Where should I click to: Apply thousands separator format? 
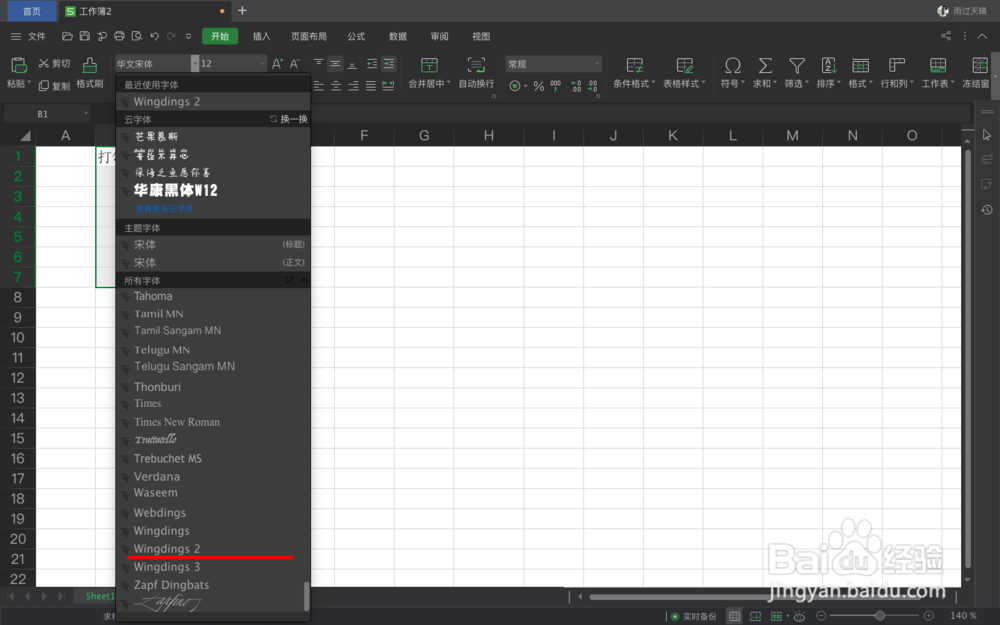point(555,86)
